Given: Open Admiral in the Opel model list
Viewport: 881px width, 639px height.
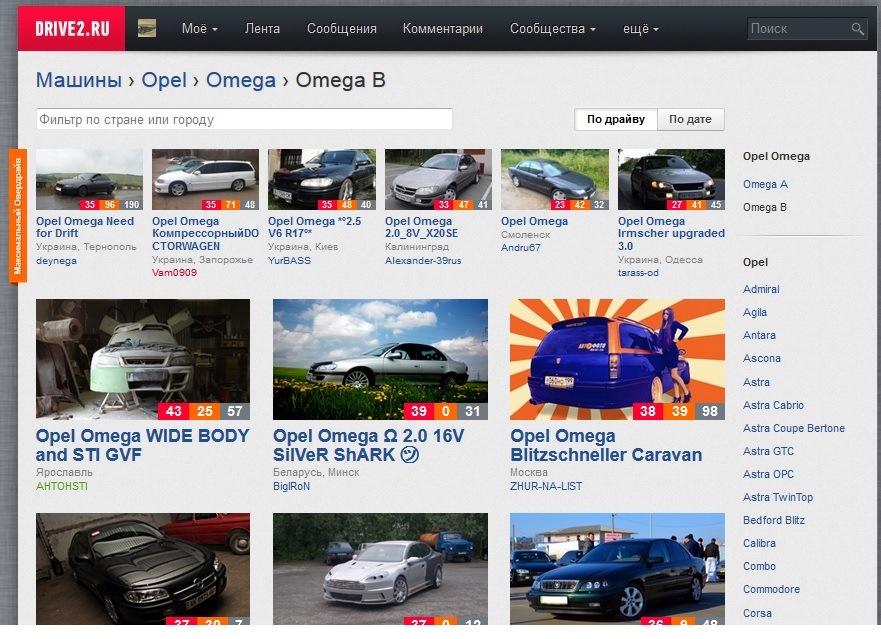Looking at the screenshot, I should [761, 289].
